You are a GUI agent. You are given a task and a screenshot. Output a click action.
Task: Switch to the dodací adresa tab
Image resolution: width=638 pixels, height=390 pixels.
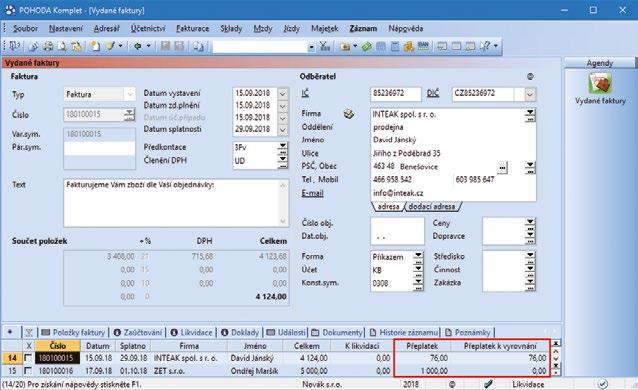click(x=432, y=207)
